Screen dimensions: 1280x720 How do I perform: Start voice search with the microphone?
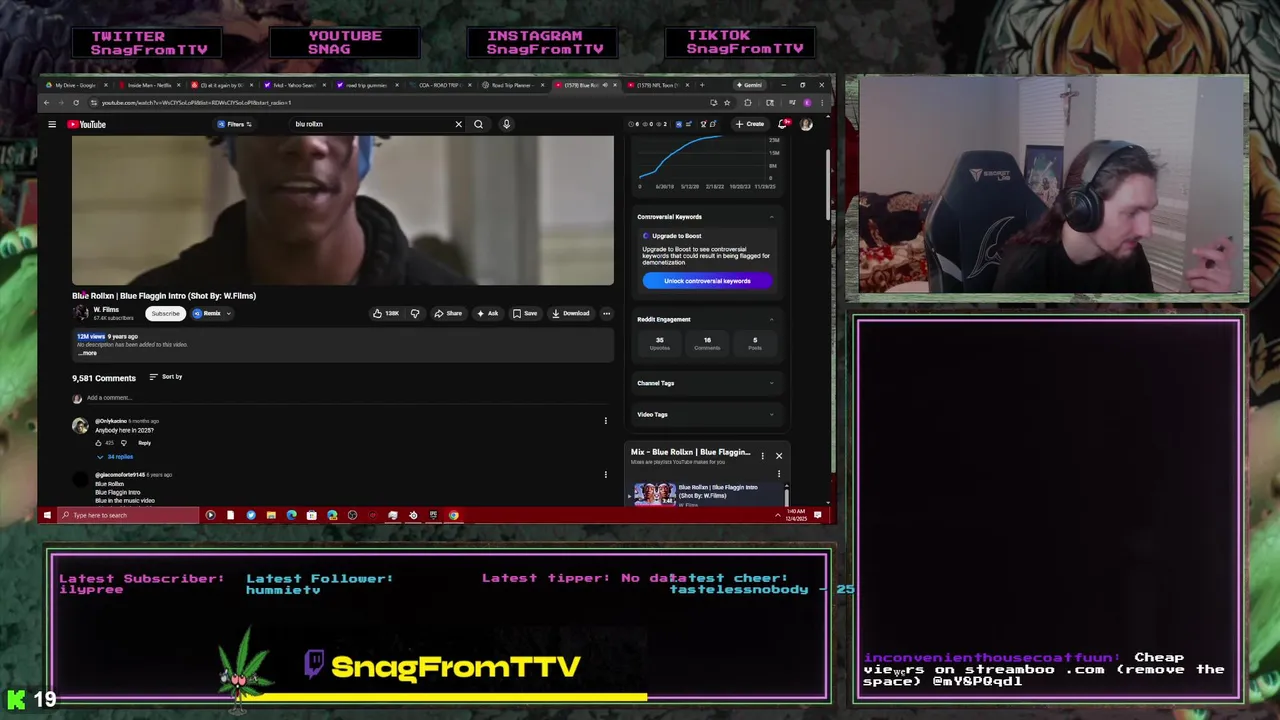coord(506,124)
